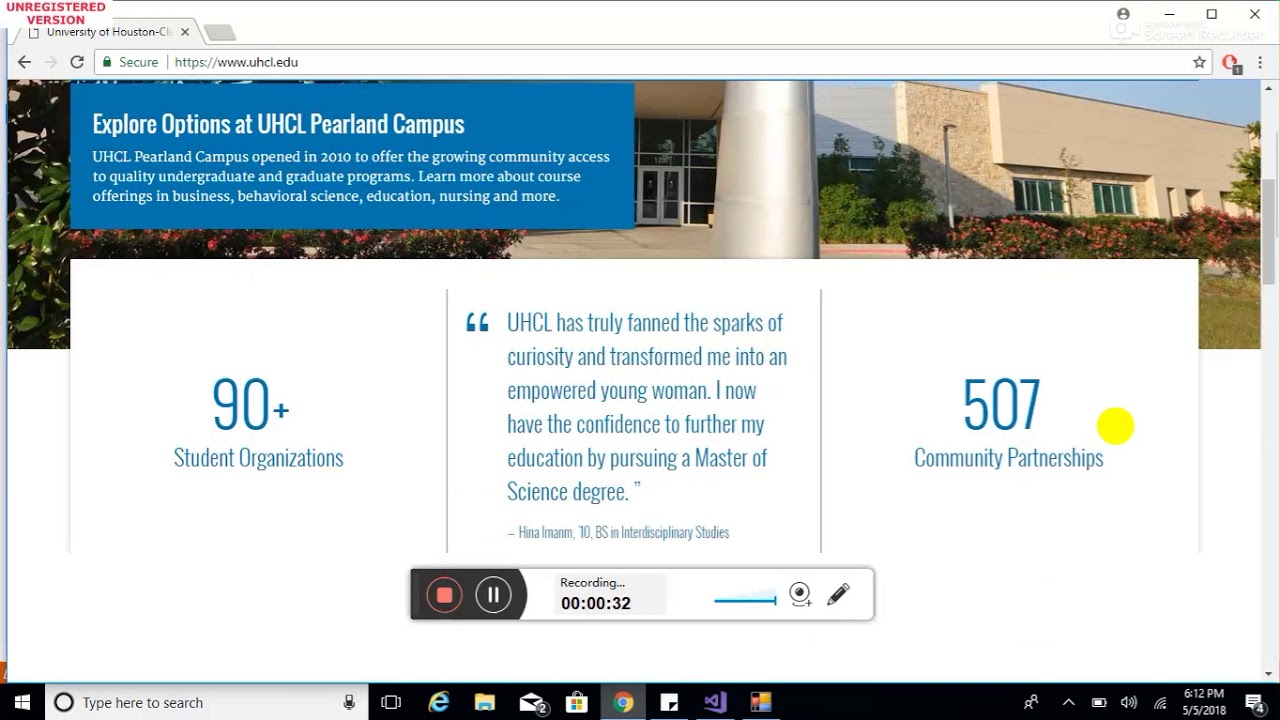
Task: Bookmark this page with the star
Action: [1199, 62]
